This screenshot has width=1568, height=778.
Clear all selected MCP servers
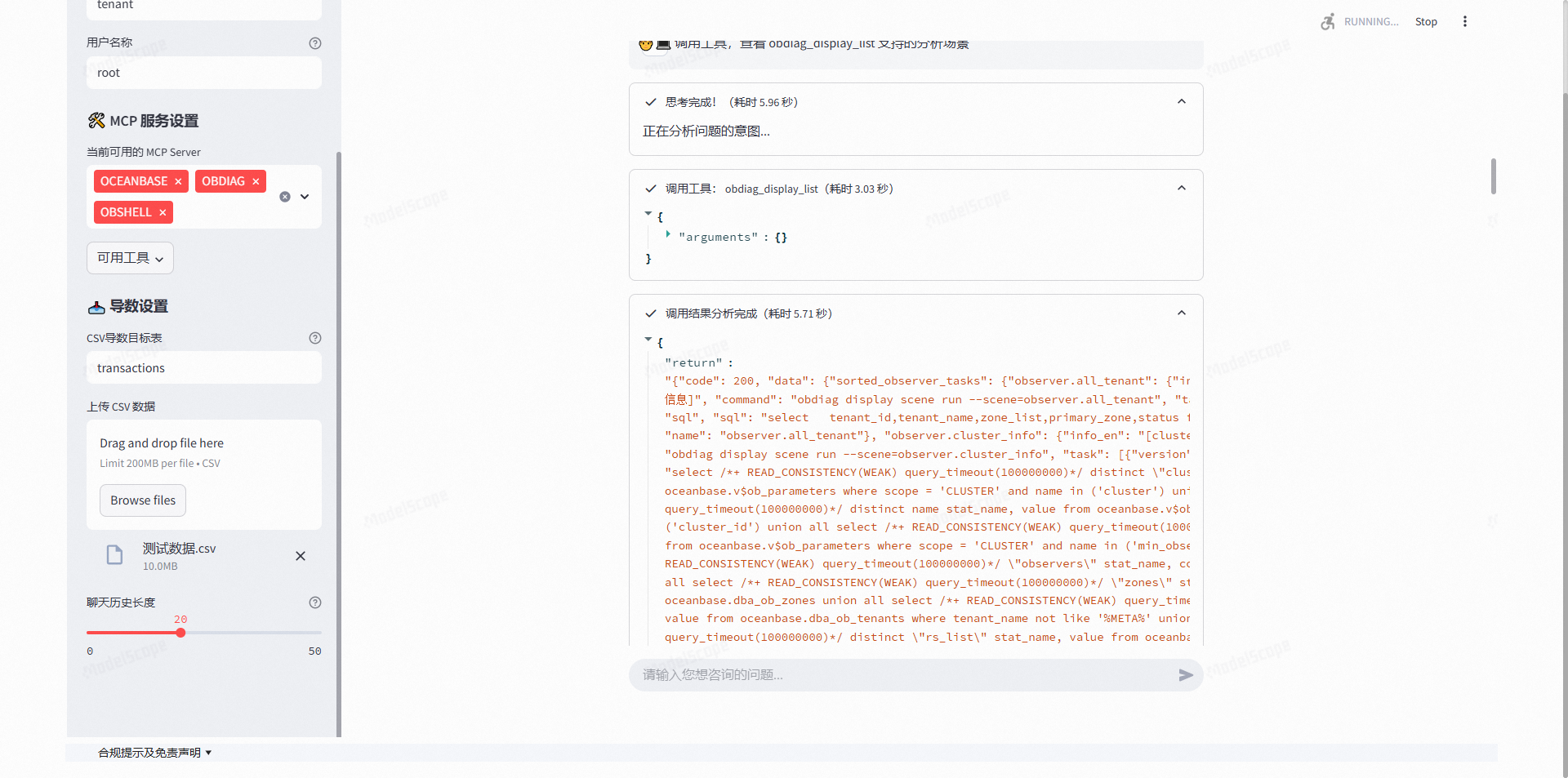(x=285, y=197)
